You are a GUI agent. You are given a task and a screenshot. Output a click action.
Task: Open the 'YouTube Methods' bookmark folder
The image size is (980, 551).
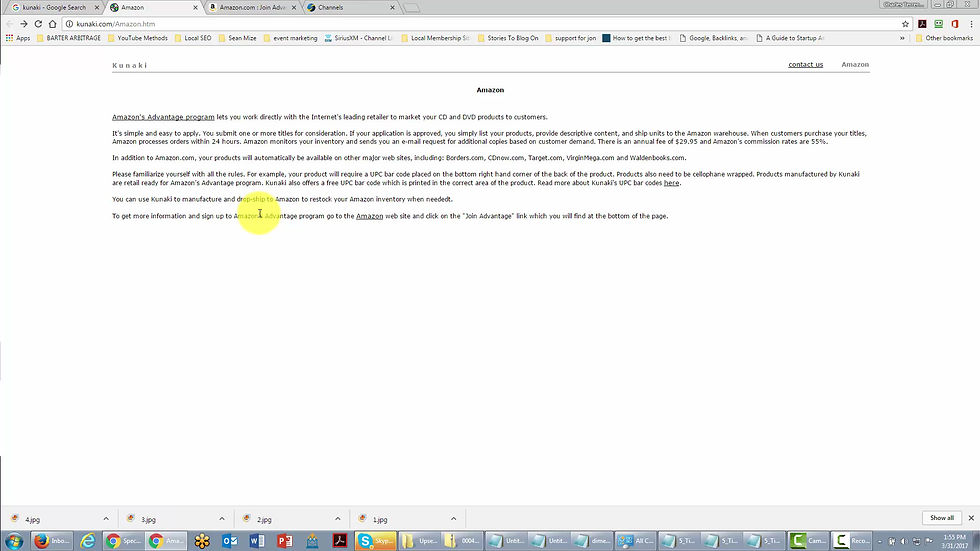[x=138, y=38]
